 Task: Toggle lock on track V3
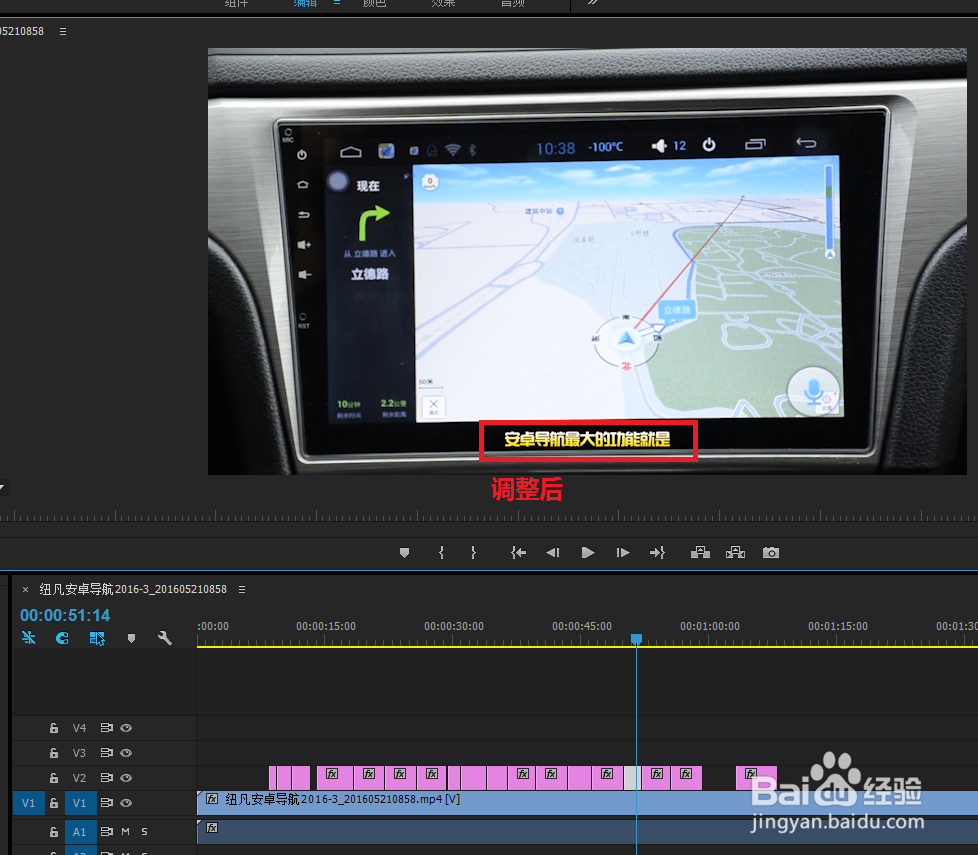click(54, 753)
